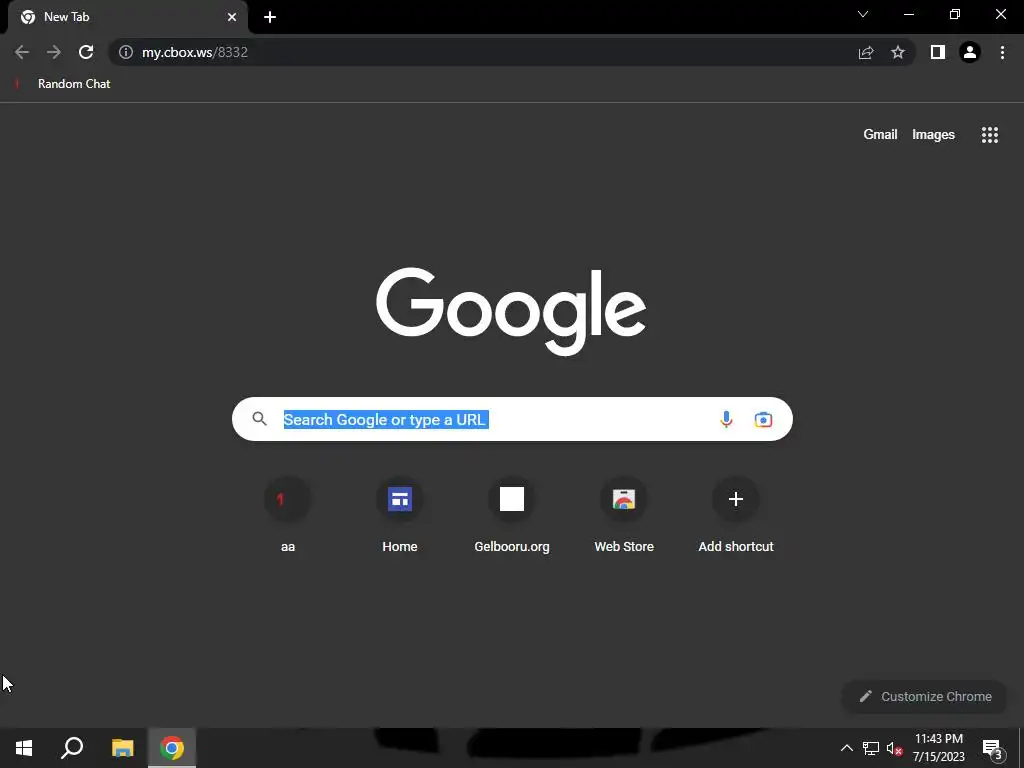
Task: Open a new tab with plus button
Action: point(270,17)
